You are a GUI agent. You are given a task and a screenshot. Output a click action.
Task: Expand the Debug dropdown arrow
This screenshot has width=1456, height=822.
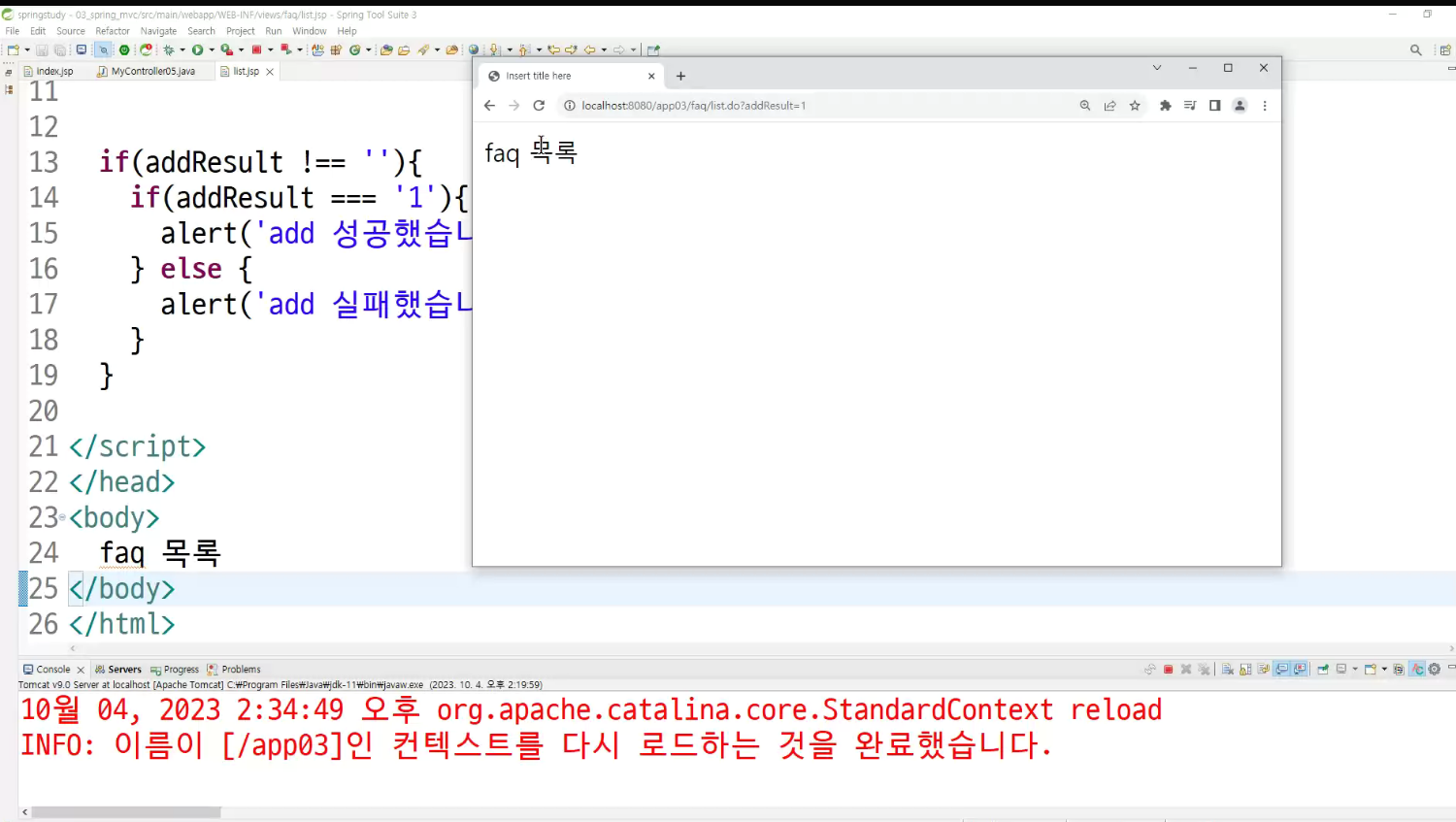[x=182, y=49]
